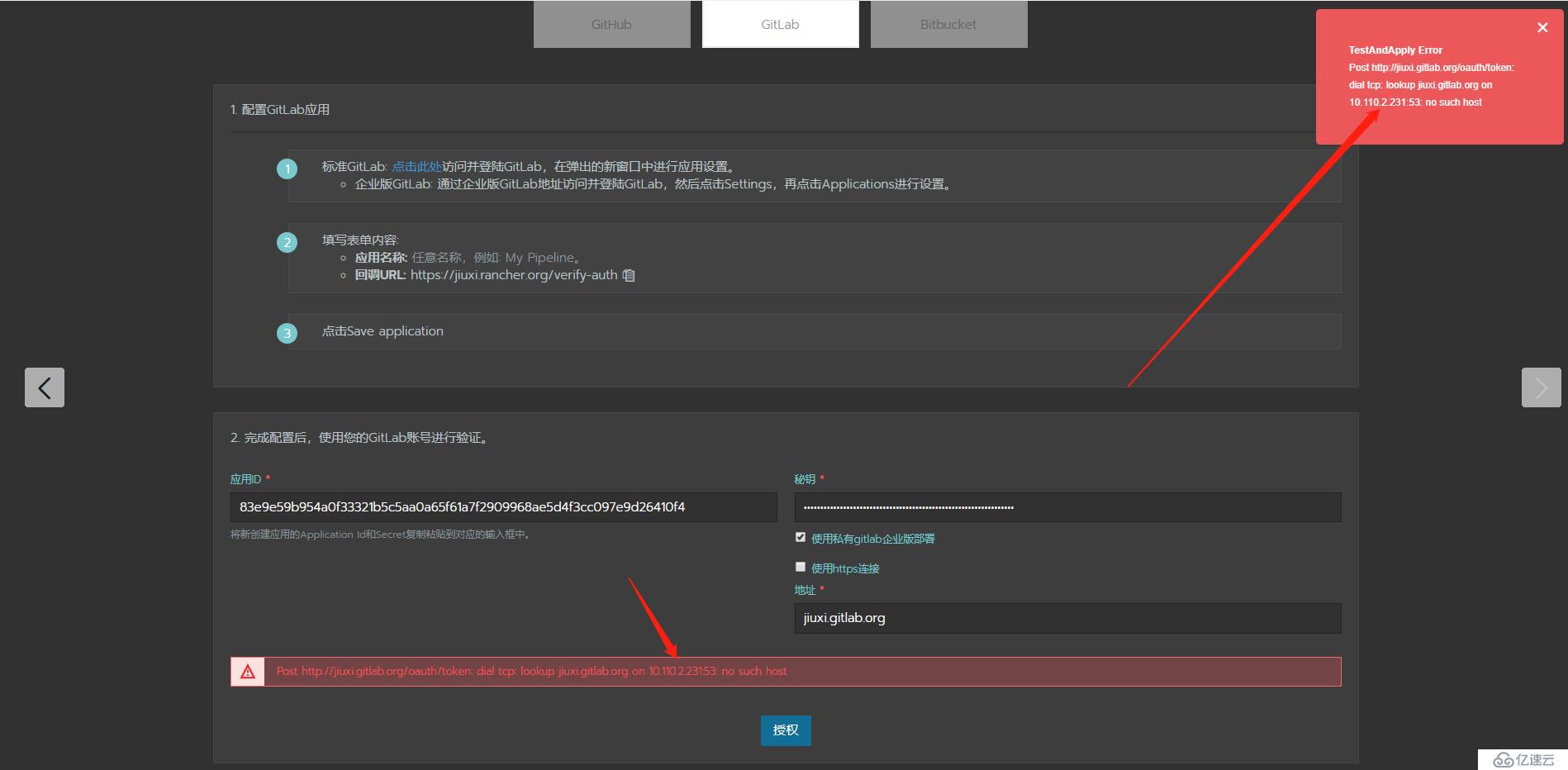
Task: Focus the 秘钥 secret field
Action: click(x=1067, y=507)
